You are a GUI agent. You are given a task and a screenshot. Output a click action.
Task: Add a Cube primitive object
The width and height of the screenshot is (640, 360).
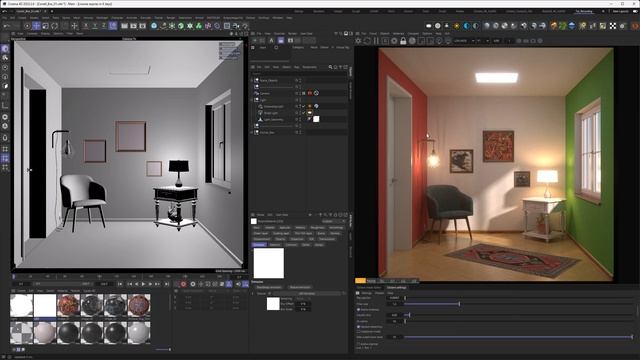click(154, 26)
